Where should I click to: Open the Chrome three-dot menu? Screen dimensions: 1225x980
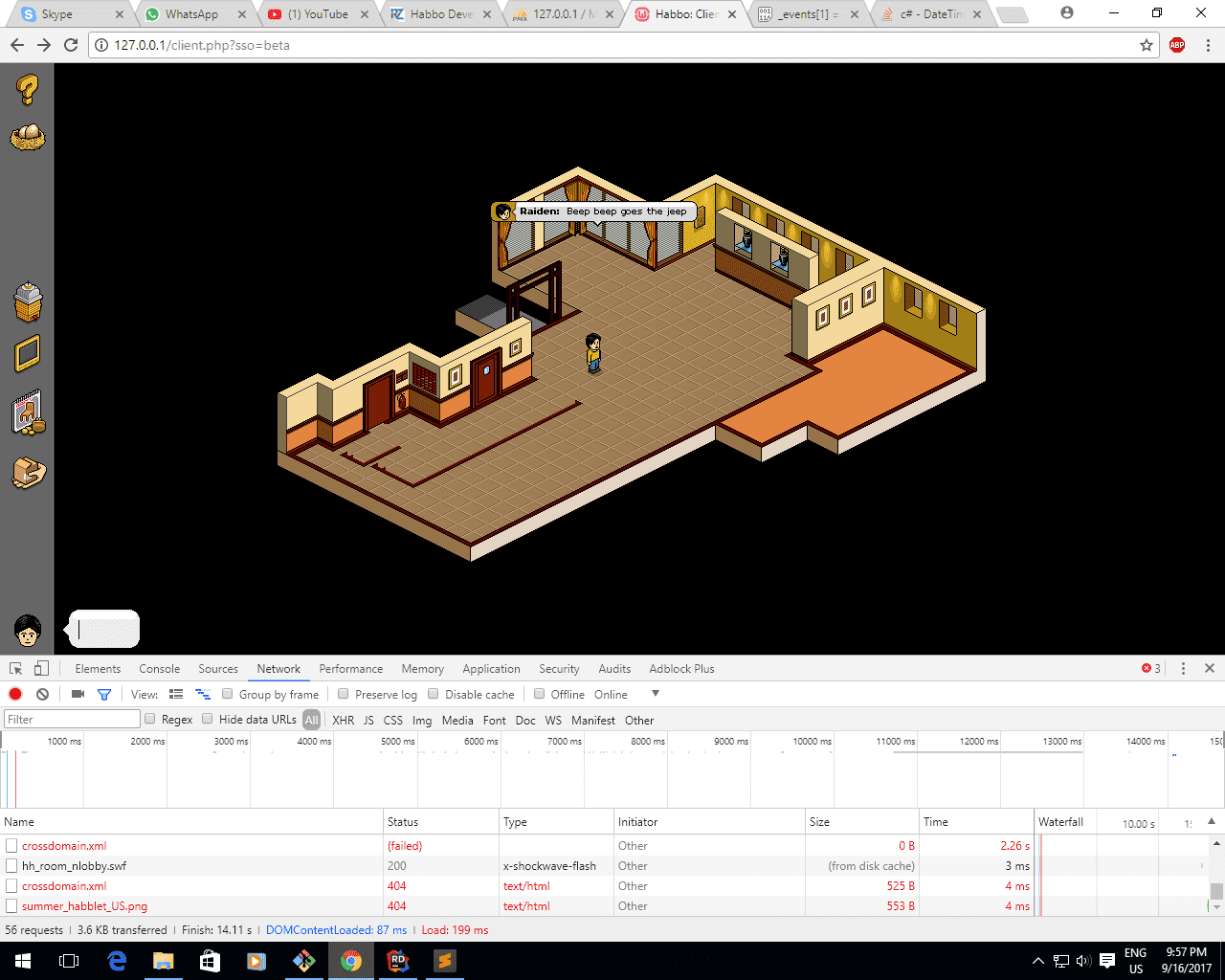(1208, 45)
